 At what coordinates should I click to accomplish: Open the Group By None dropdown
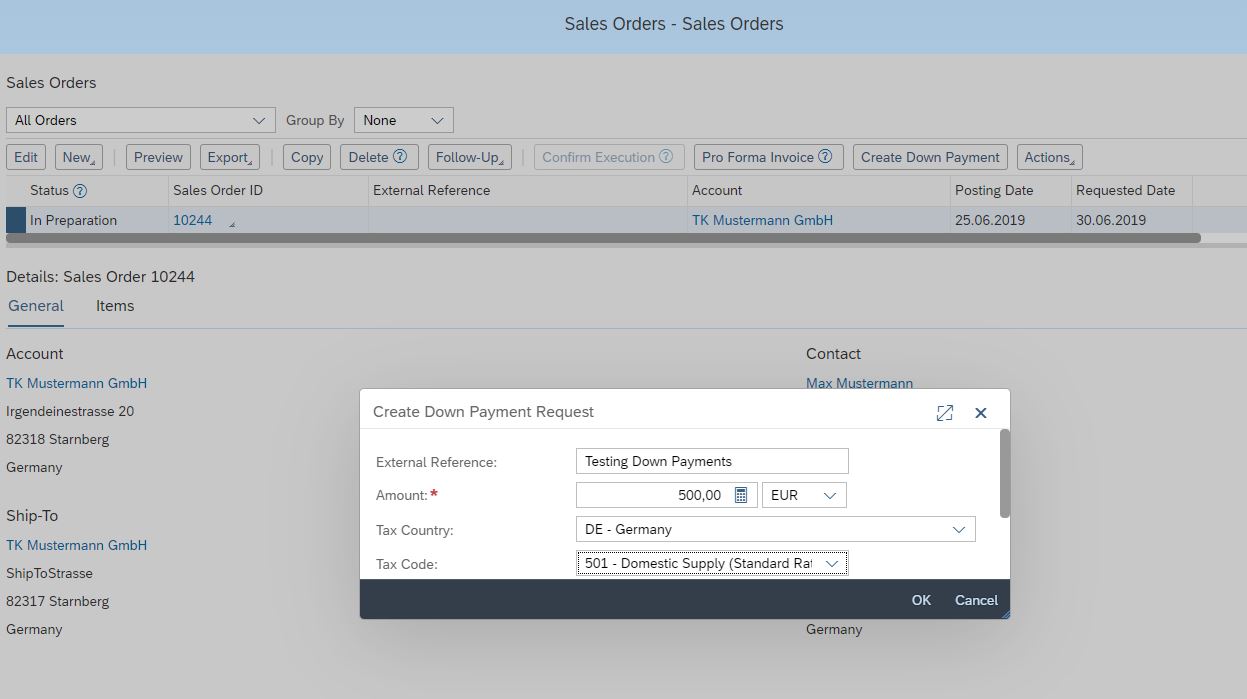coord(404,120)
